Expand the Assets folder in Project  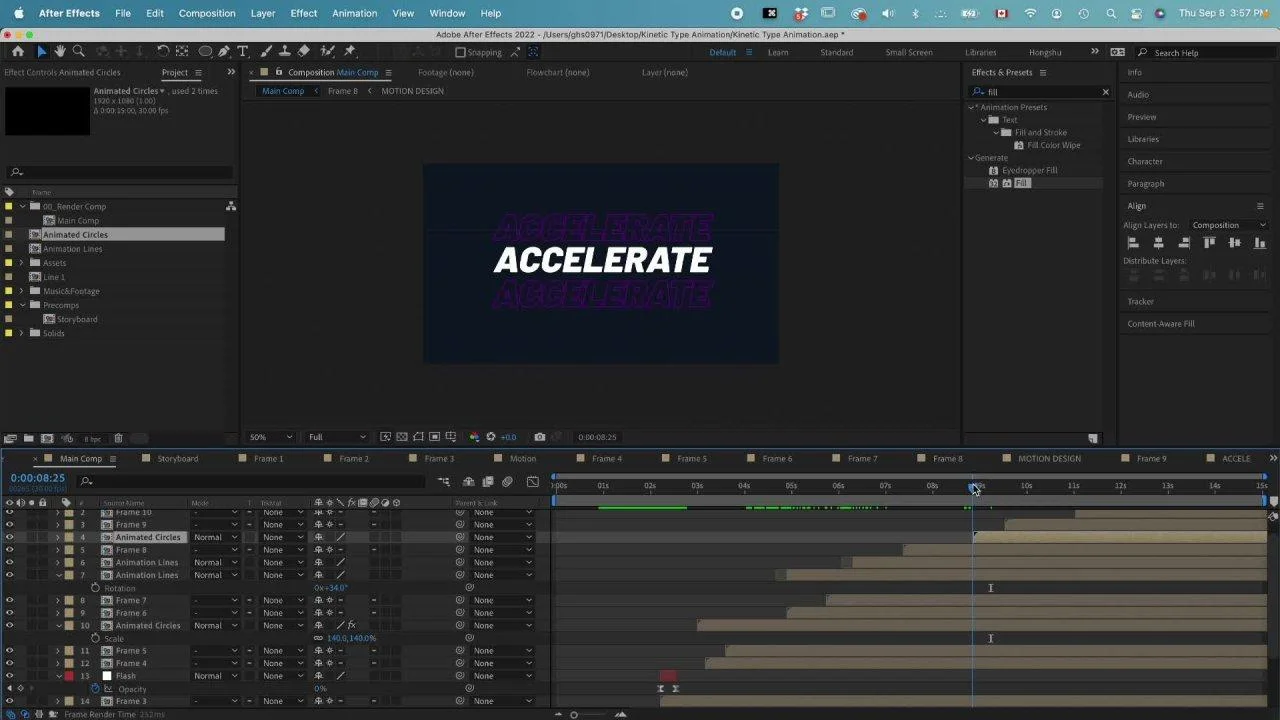tap(22, 263)
